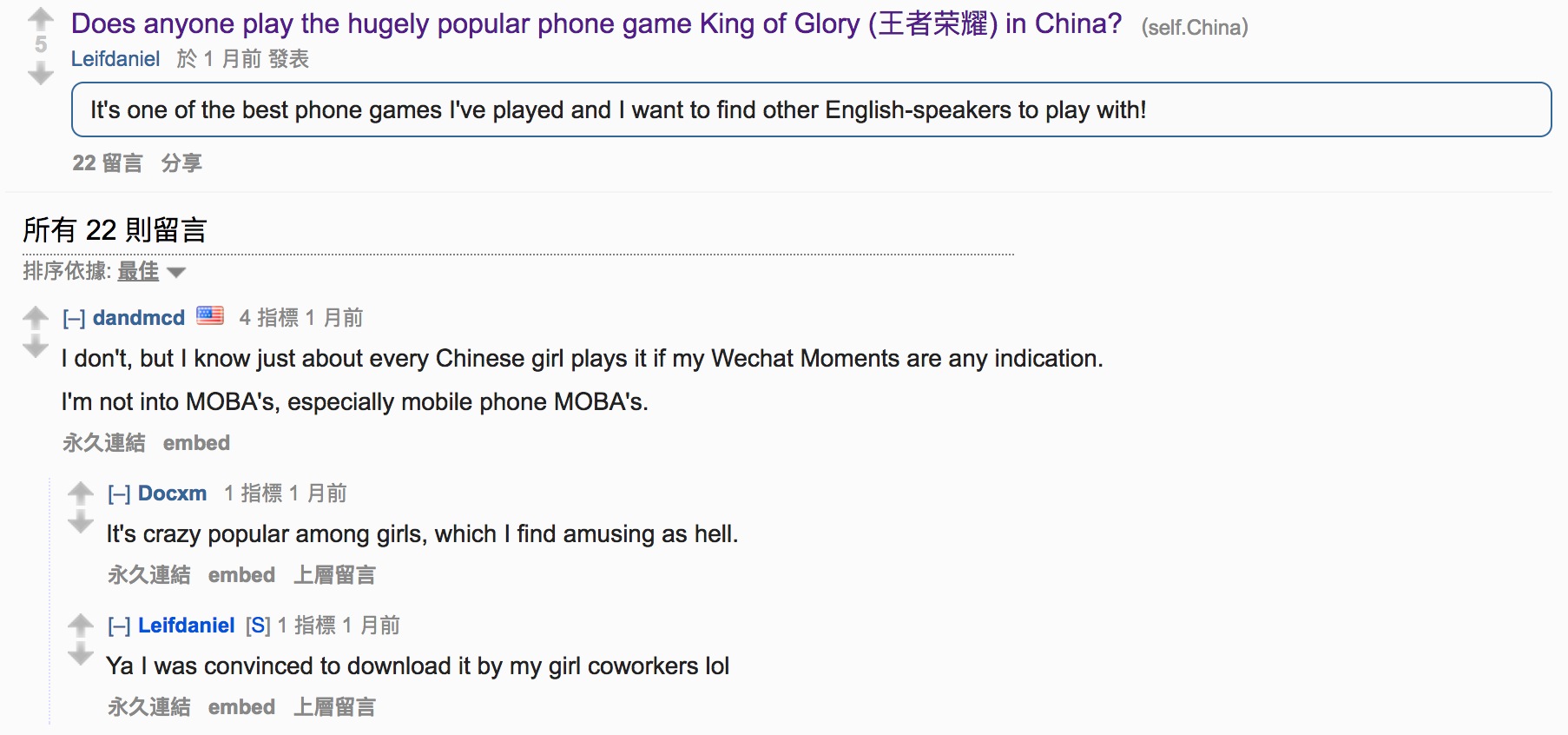Screen dimensions: 1568x735
Task: Click 分享 to share the post
Action: pyautogui.click(x=181, y=163)
